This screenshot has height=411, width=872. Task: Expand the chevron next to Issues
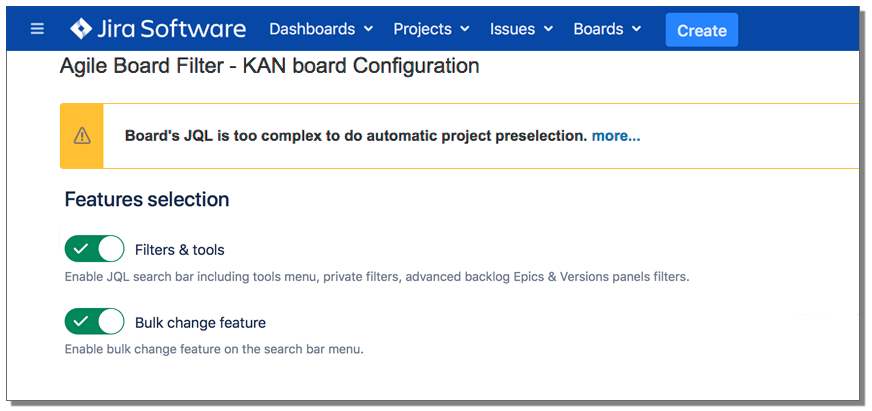(x=549, y=30)
